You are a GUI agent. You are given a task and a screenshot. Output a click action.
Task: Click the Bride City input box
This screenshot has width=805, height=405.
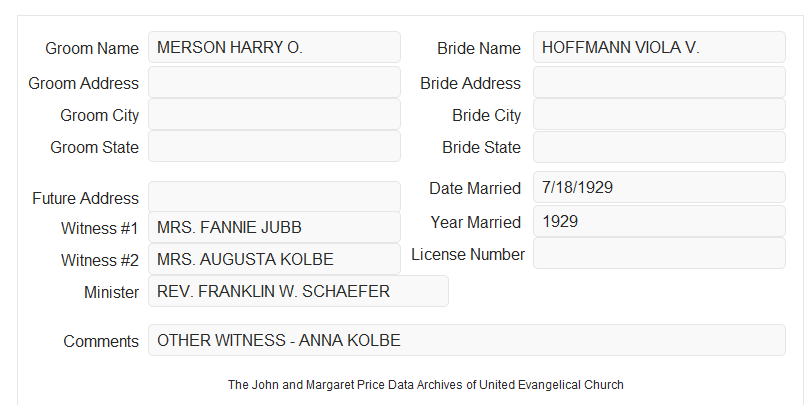click(x=659, y=114)
